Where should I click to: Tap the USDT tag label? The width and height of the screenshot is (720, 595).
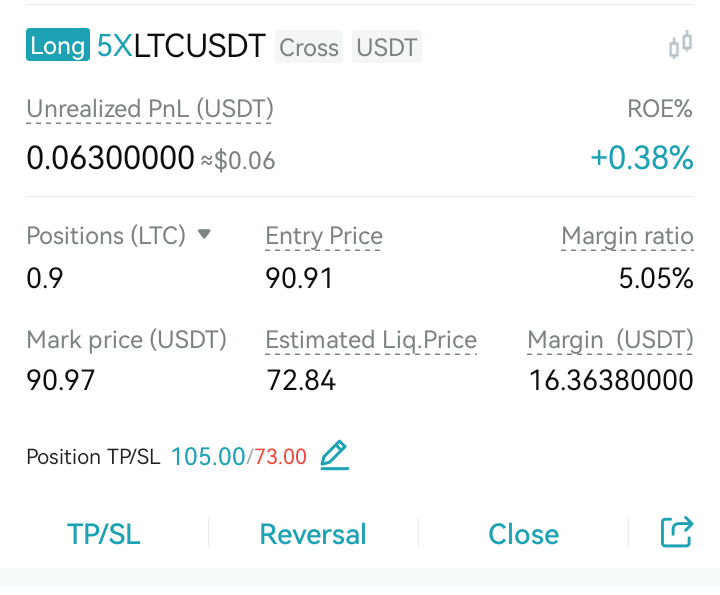tap(387, 47)
